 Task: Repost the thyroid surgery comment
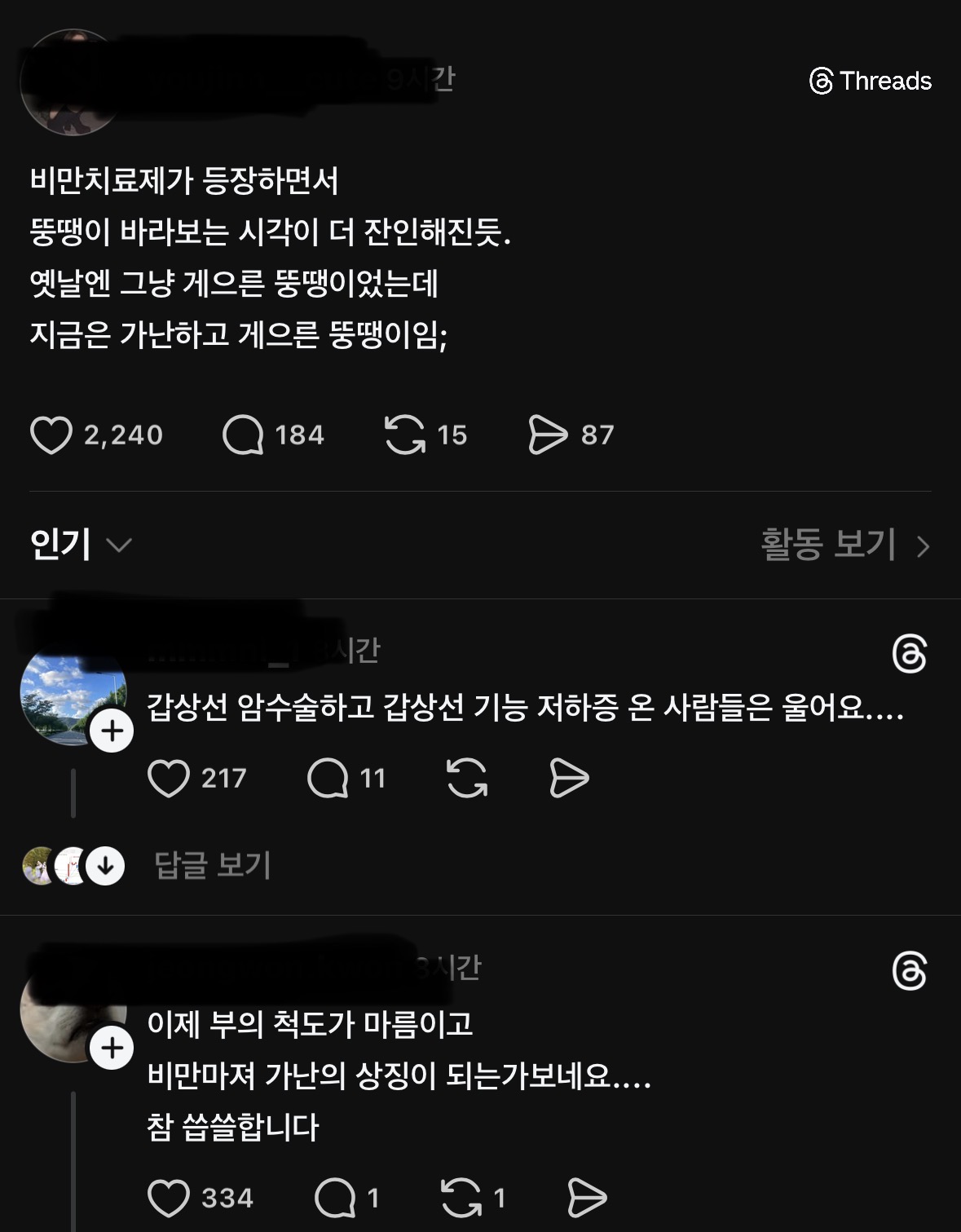click(x=467, y=778)
